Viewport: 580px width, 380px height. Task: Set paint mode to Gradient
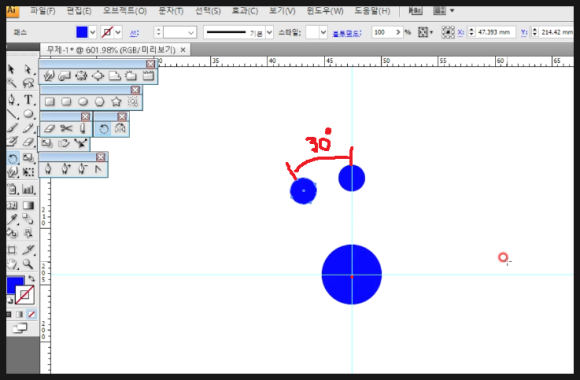pos(20,314)
